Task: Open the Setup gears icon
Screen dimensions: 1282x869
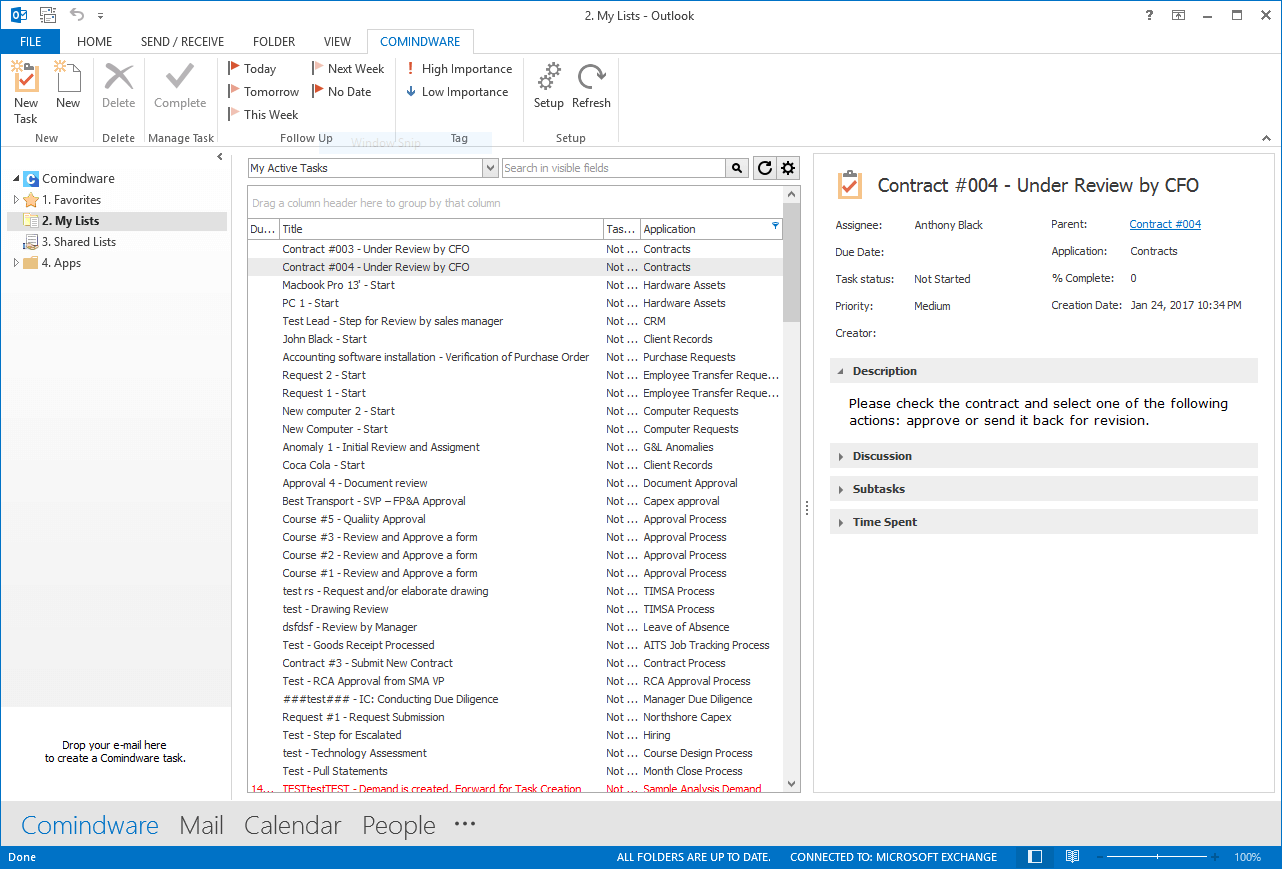Action: 549,77
